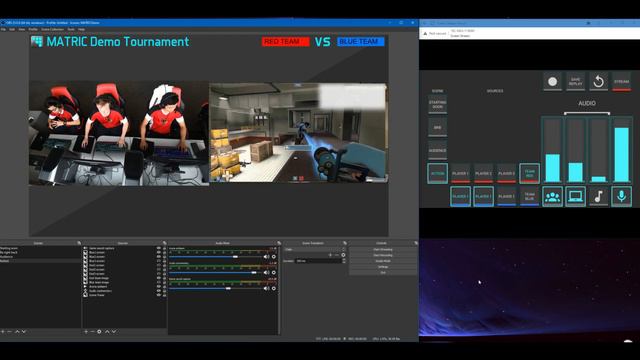Pop out the Scene Transitions dock panel
Screen dimensions: 640x360
coord(345,243)
